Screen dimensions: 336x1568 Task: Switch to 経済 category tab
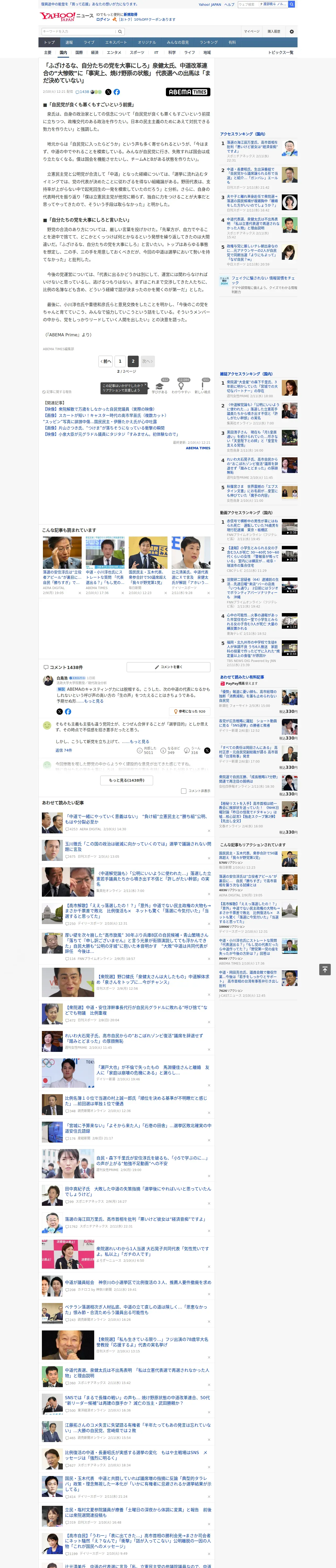(94, 52)
